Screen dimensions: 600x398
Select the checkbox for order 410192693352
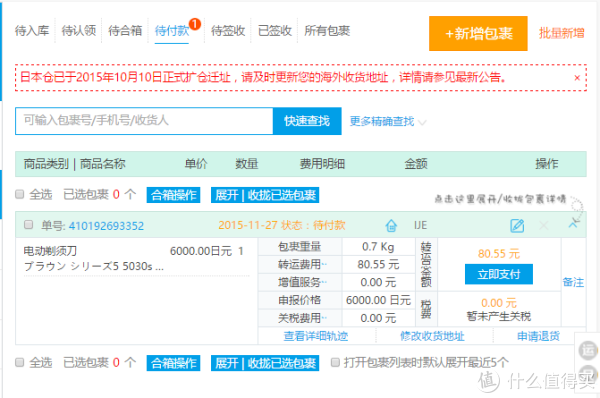point(28,224)
